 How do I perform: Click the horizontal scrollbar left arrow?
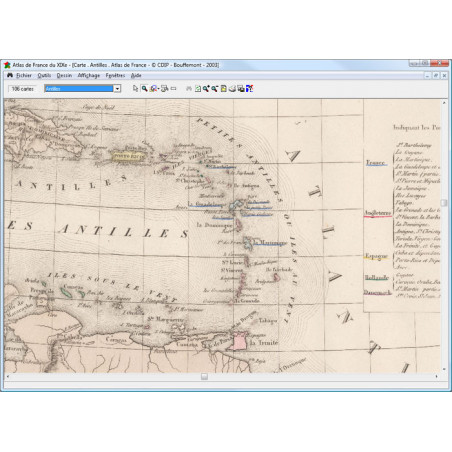pyautogui.click(x=8, y=376)
